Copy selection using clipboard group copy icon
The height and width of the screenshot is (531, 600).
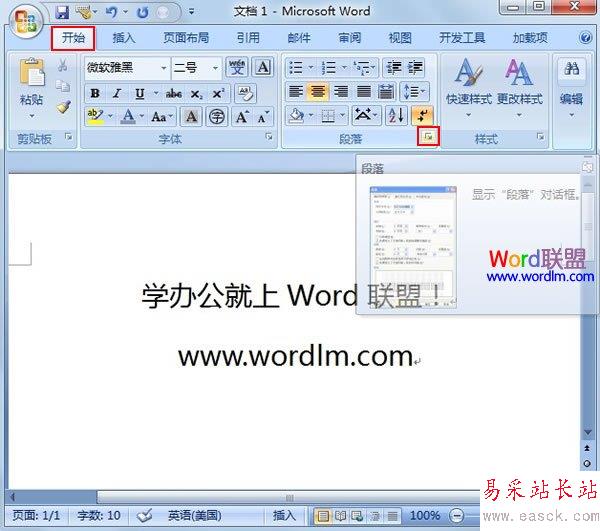tap(62, 86)
